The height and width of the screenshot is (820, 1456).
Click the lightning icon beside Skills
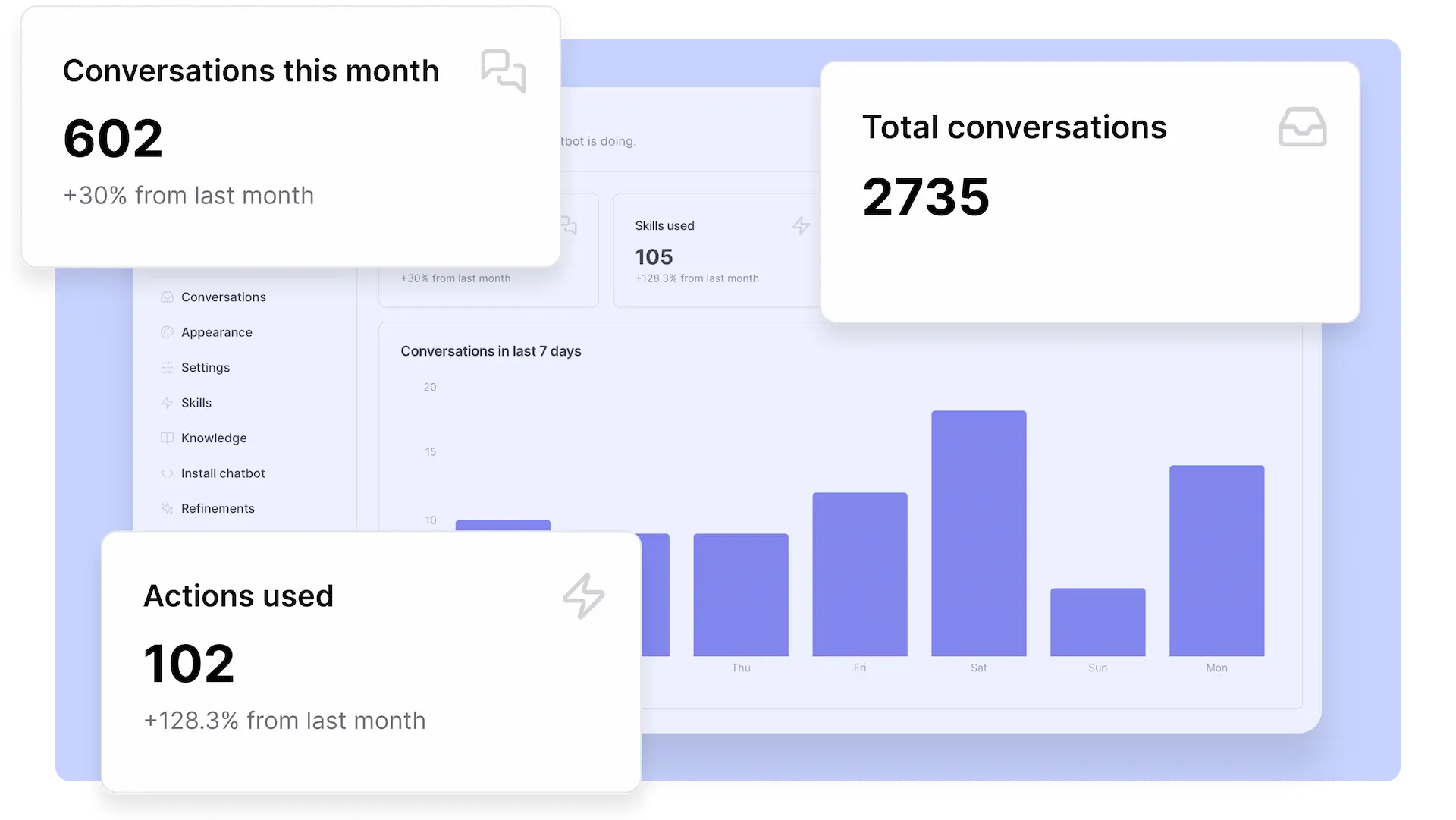click(167, 403)
